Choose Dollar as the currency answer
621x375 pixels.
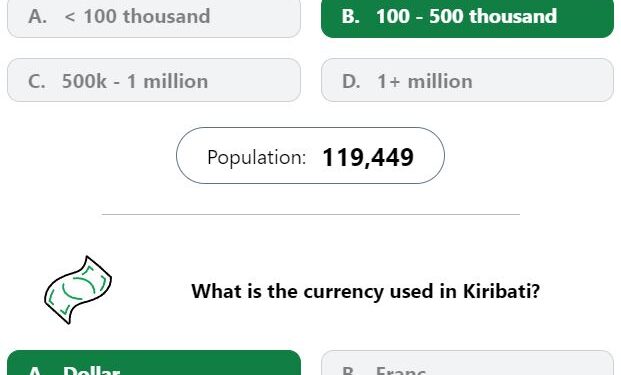(x=154, y=363)
